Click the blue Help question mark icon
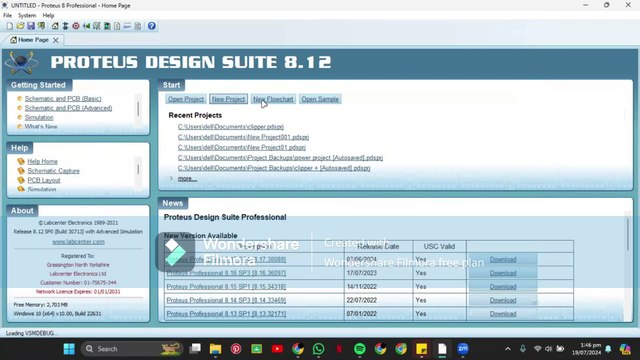This screenshot has height=360, width=640. tap(151, 26)
